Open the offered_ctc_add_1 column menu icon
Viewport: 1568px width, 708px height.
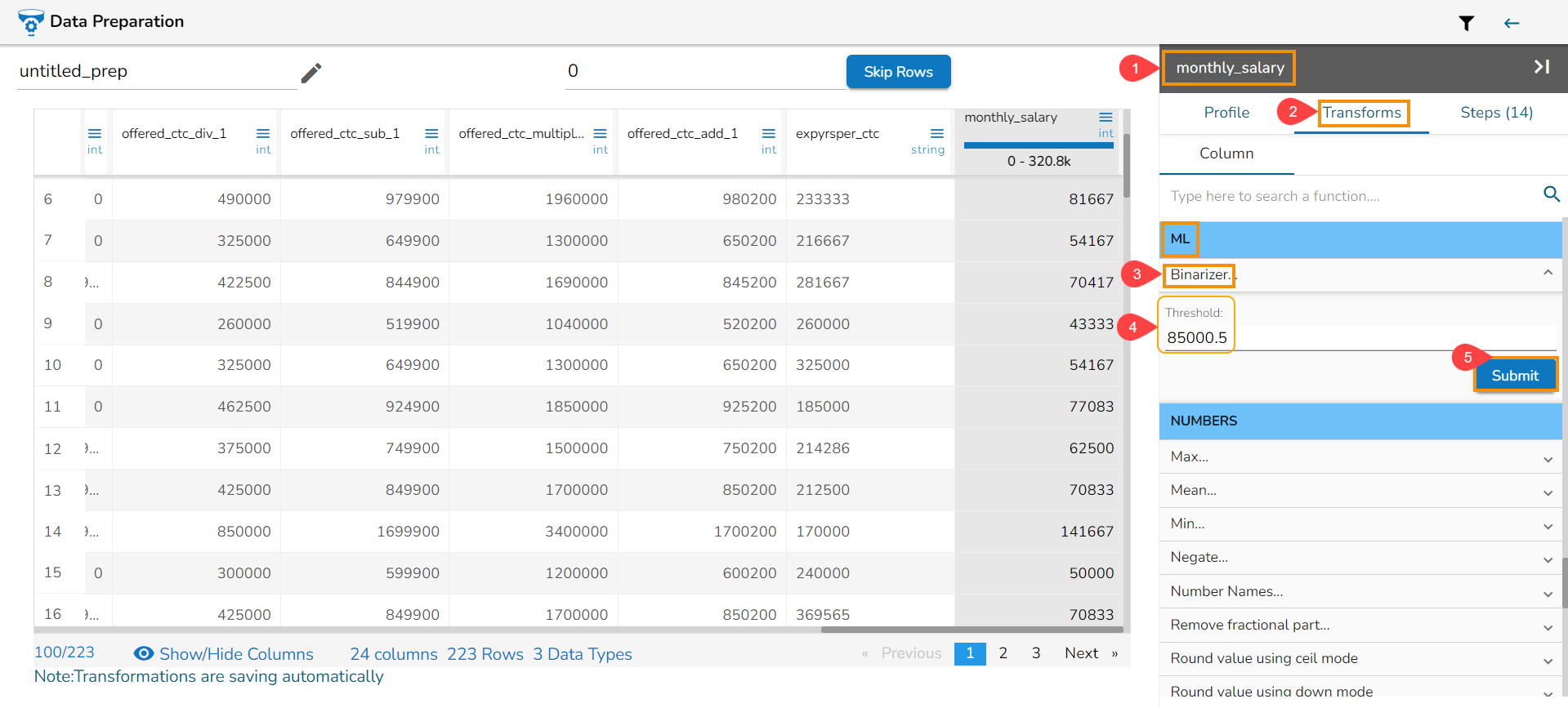[x=768, y=134]
